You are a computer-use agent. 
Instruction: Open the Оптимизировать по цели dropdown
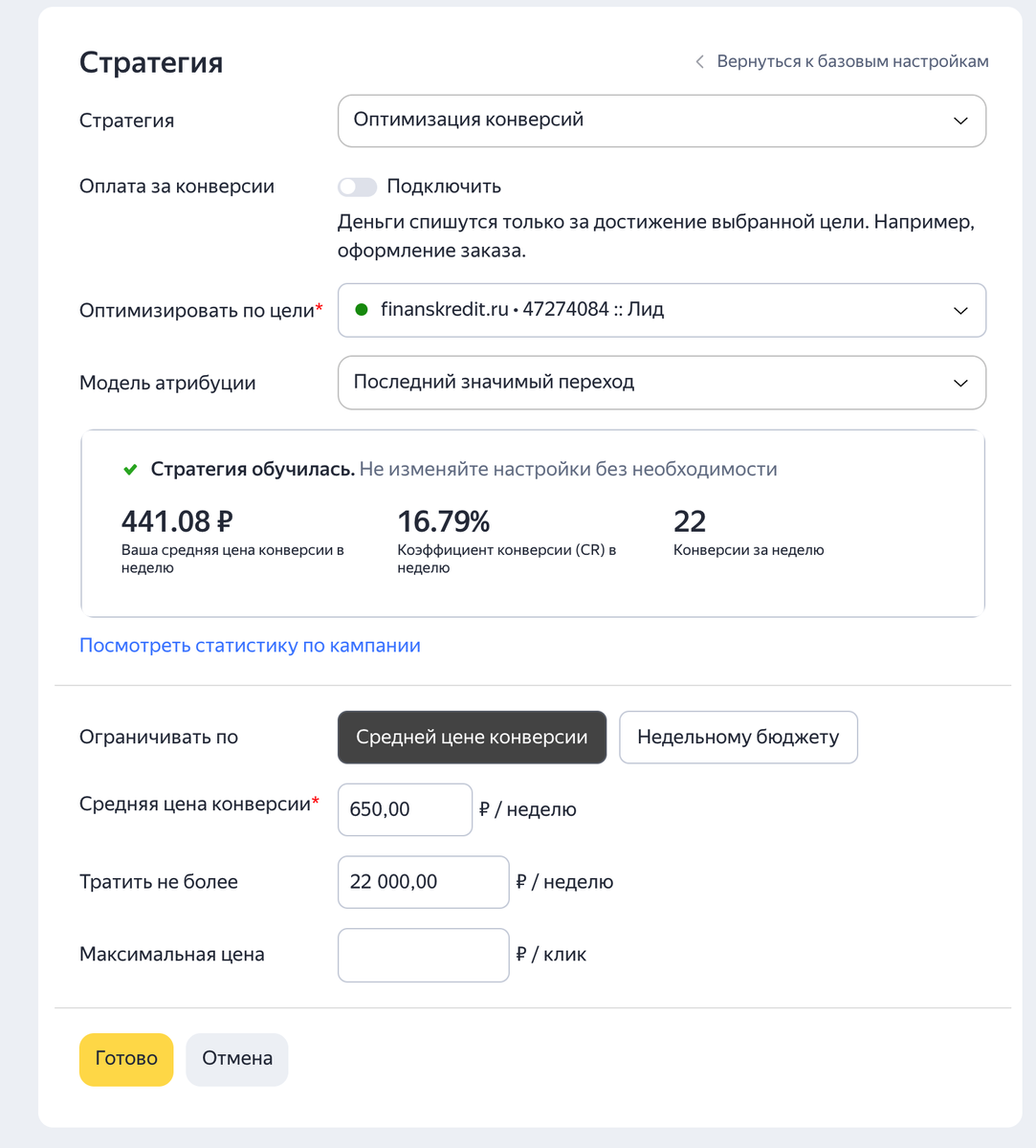(x=662, y=310)
